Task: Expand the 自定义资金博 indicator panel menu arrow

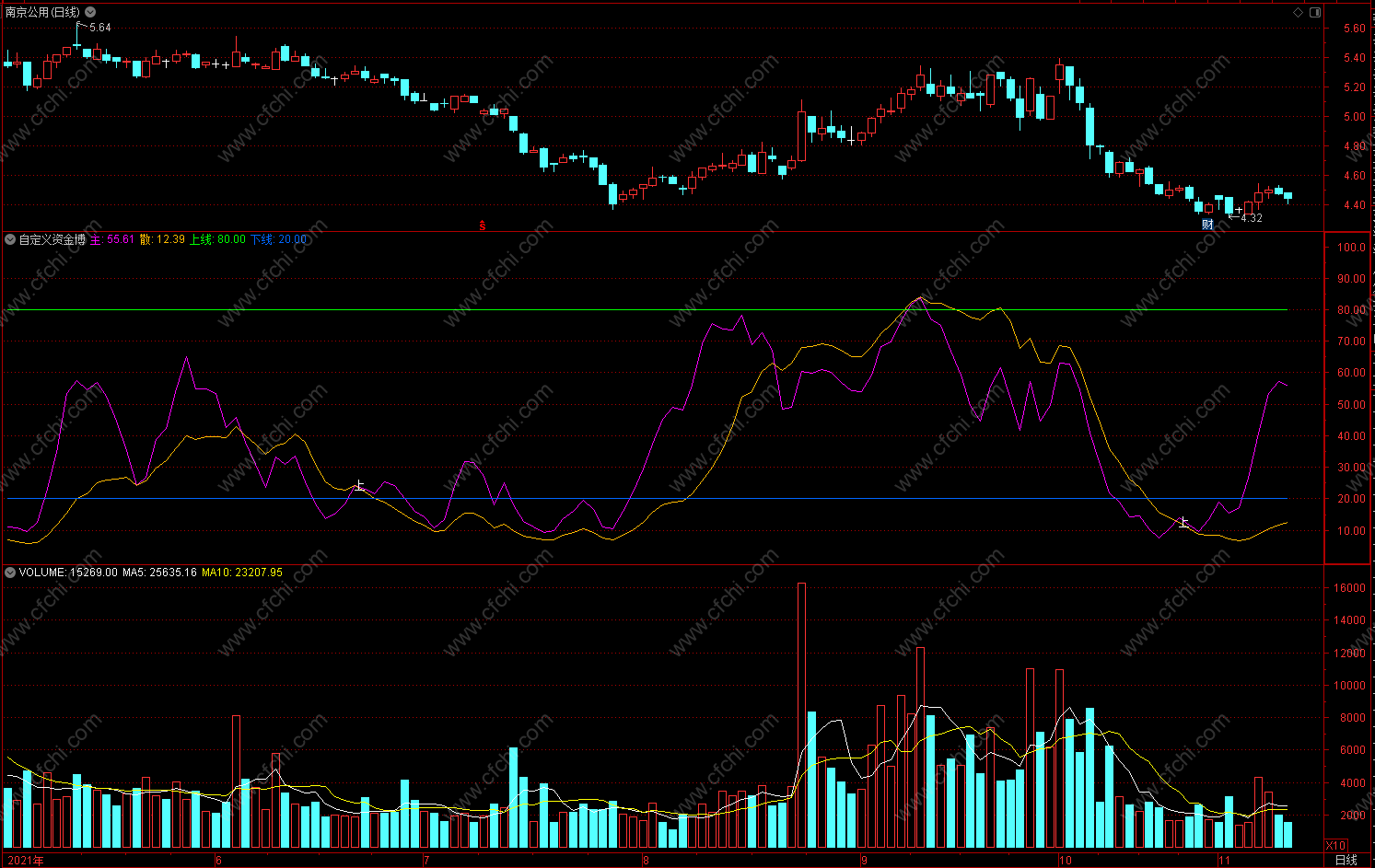Action: point(10,239)
